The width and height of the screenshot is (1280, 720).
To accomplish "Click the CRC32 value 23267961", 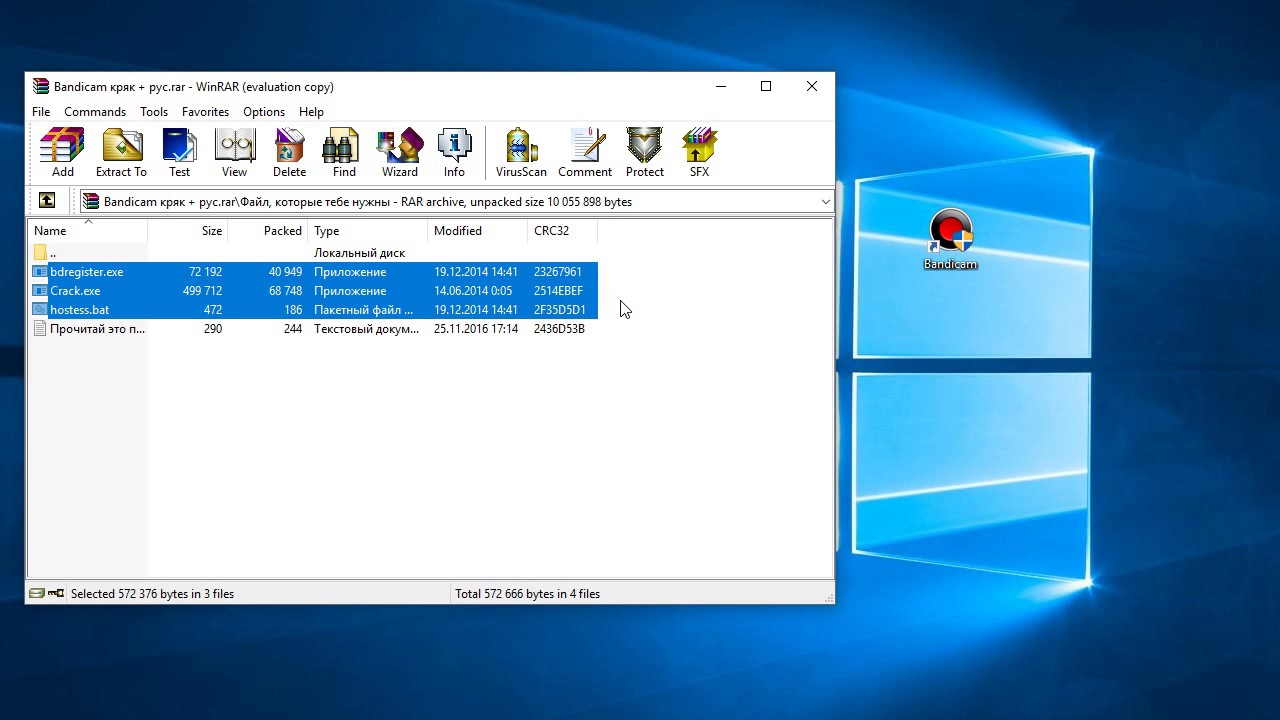I will point(558,272).
